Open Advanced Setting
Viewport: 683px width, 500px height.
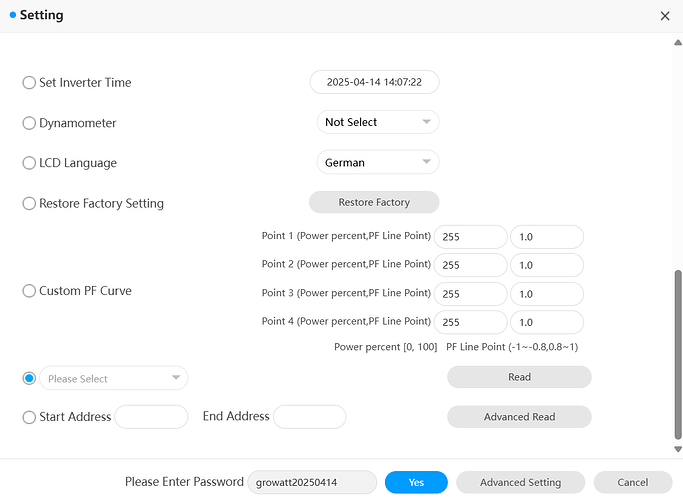point(521,482)
